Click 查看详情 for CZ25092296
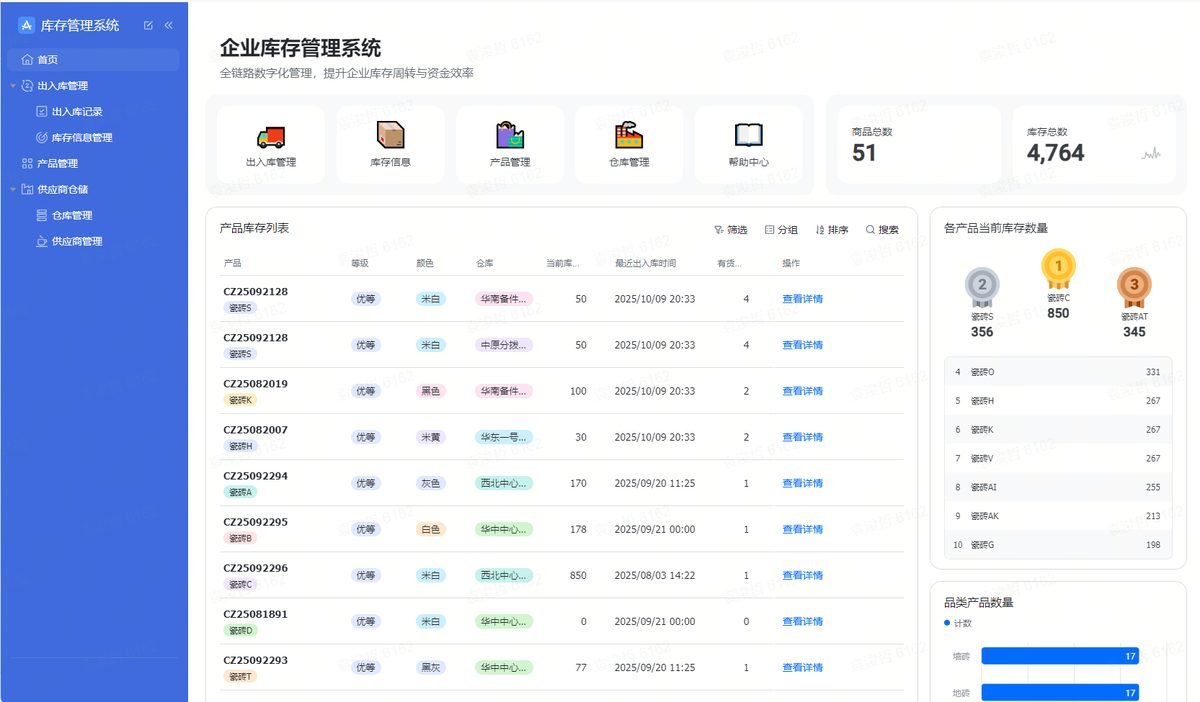Image resolution: width=1200 pixels, height=702 pixels. tap(802, 575)
